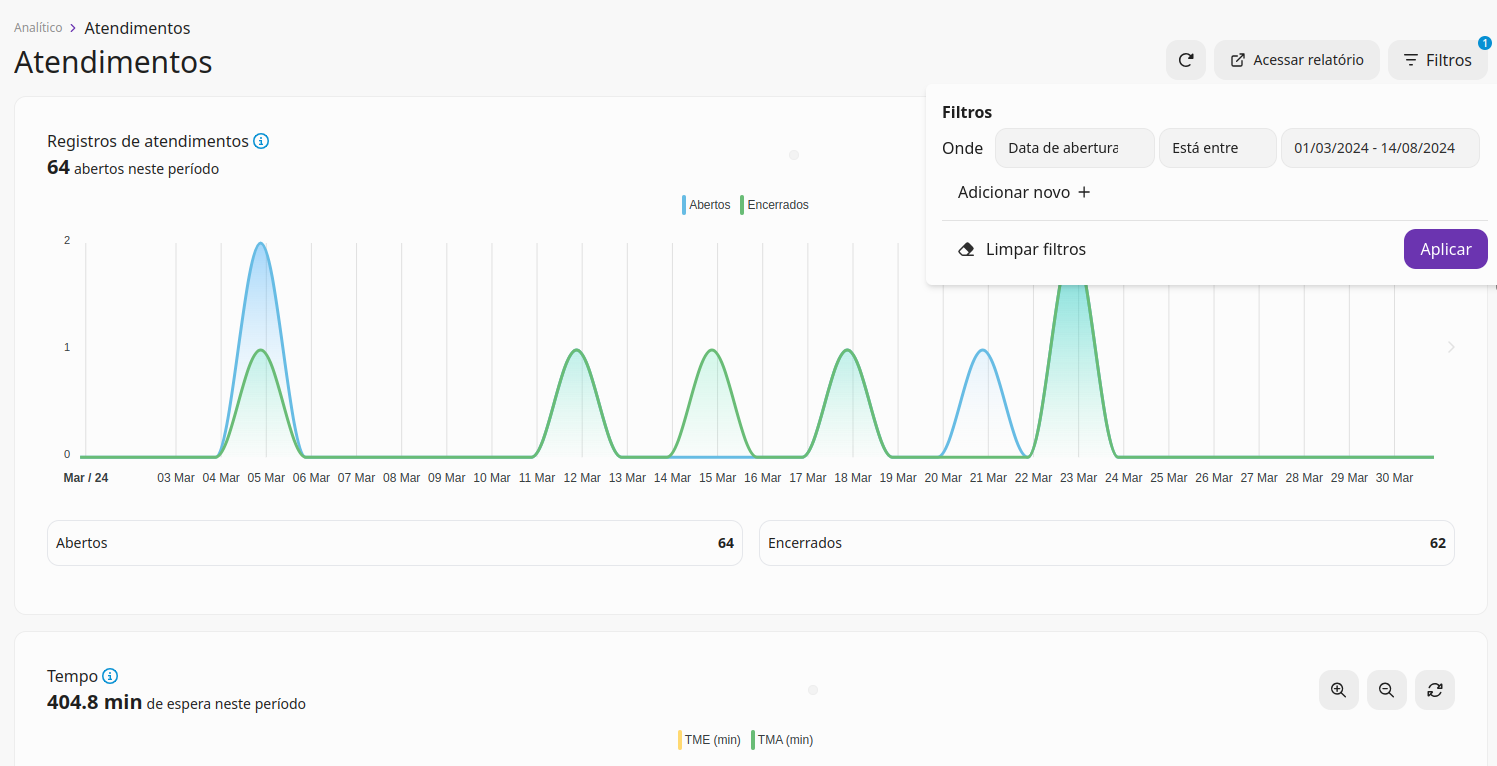This screenshot has height=766, width=1497.
Task: Open Acessar relatório report link
Action: click(x=1297, y=60)
